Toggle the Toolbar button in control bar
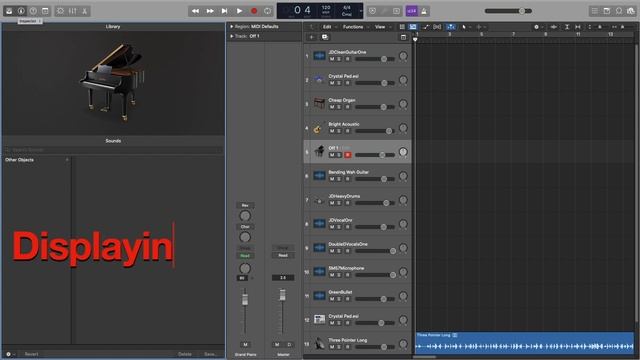 tap(45, 11)
